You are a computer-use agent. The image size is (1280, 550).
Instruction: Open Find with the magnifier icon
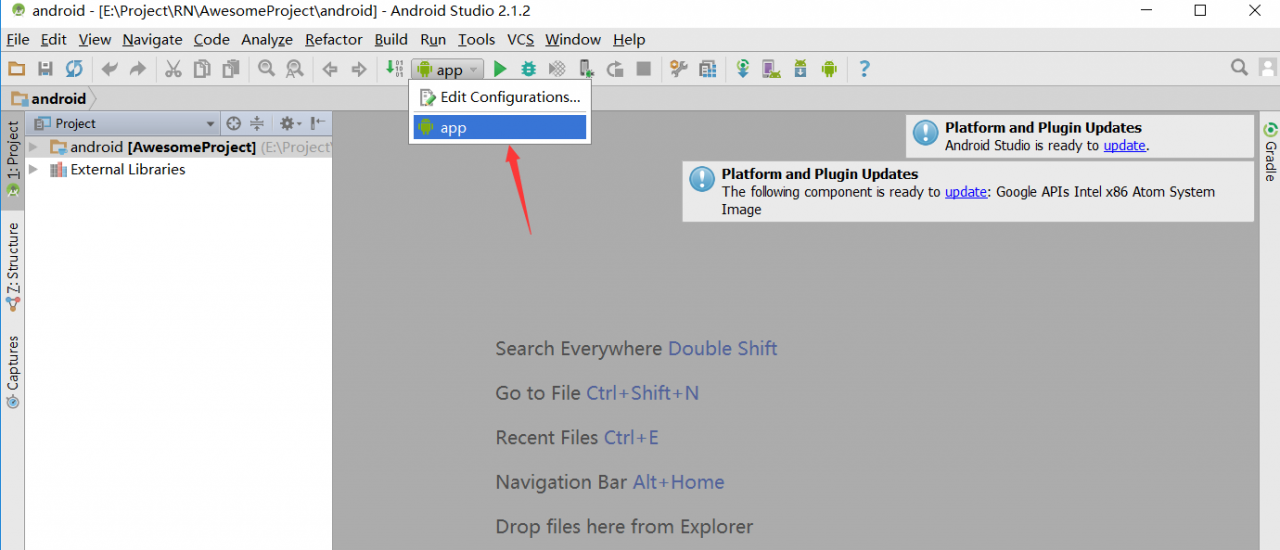point(266,69)
